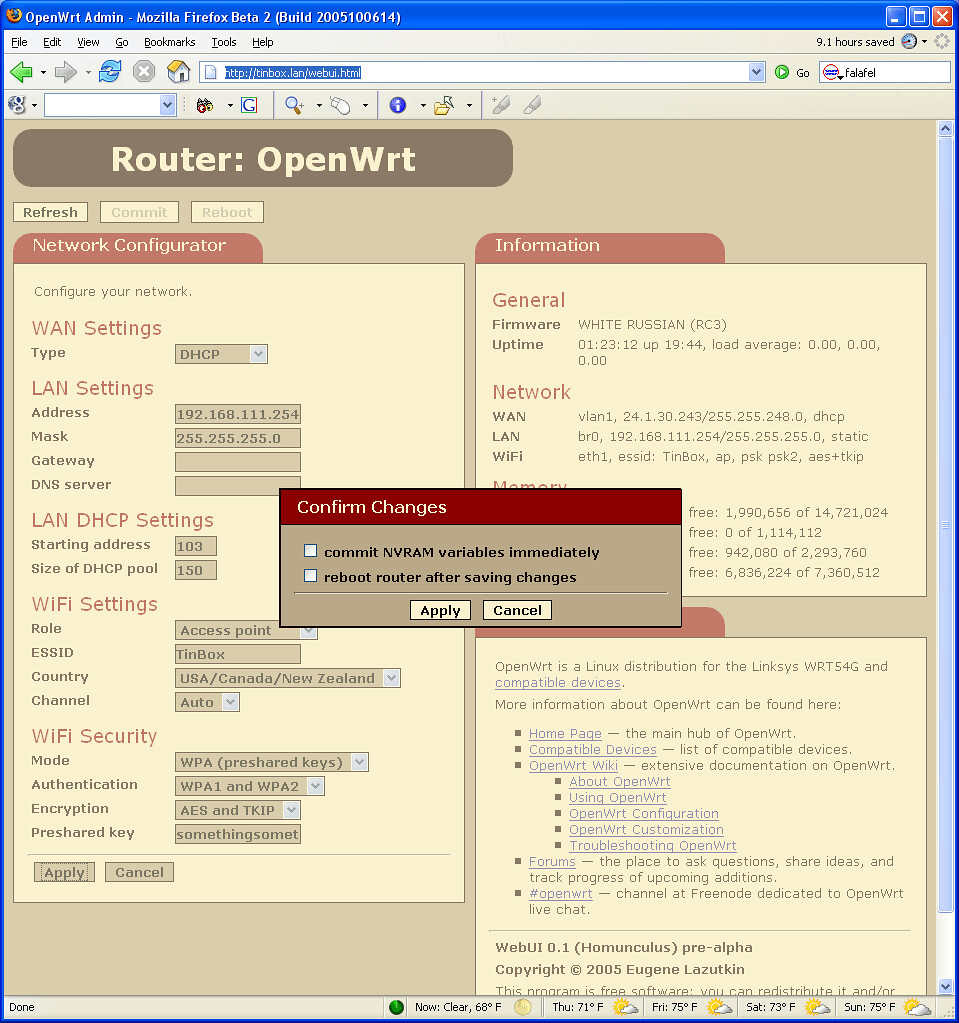
Task: Open the Country dropdown
Action: [288, 679]
